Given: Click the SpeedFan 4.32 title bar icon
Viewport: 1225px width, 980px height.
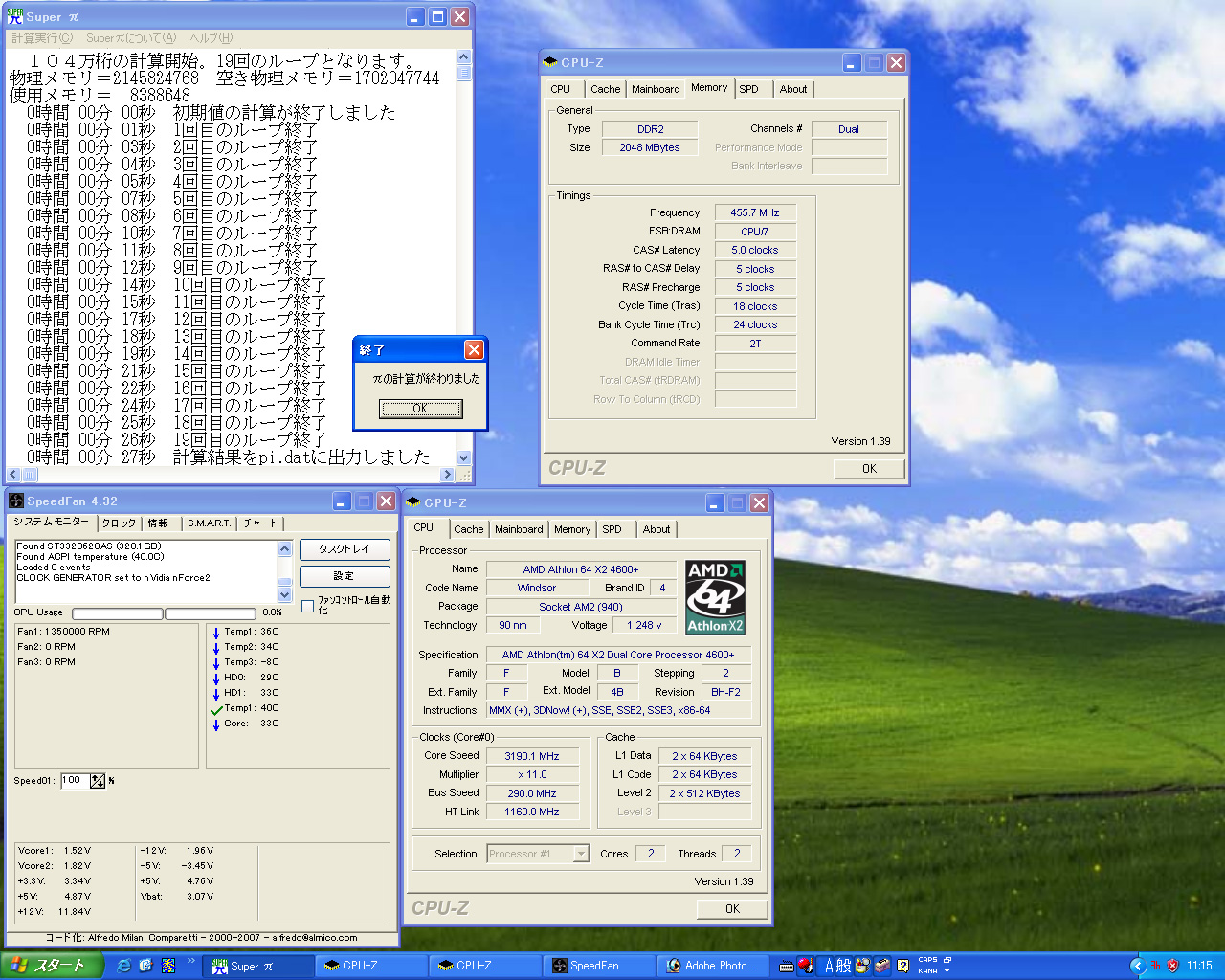Looking at the screenshot, I should (x=15, y=501).
